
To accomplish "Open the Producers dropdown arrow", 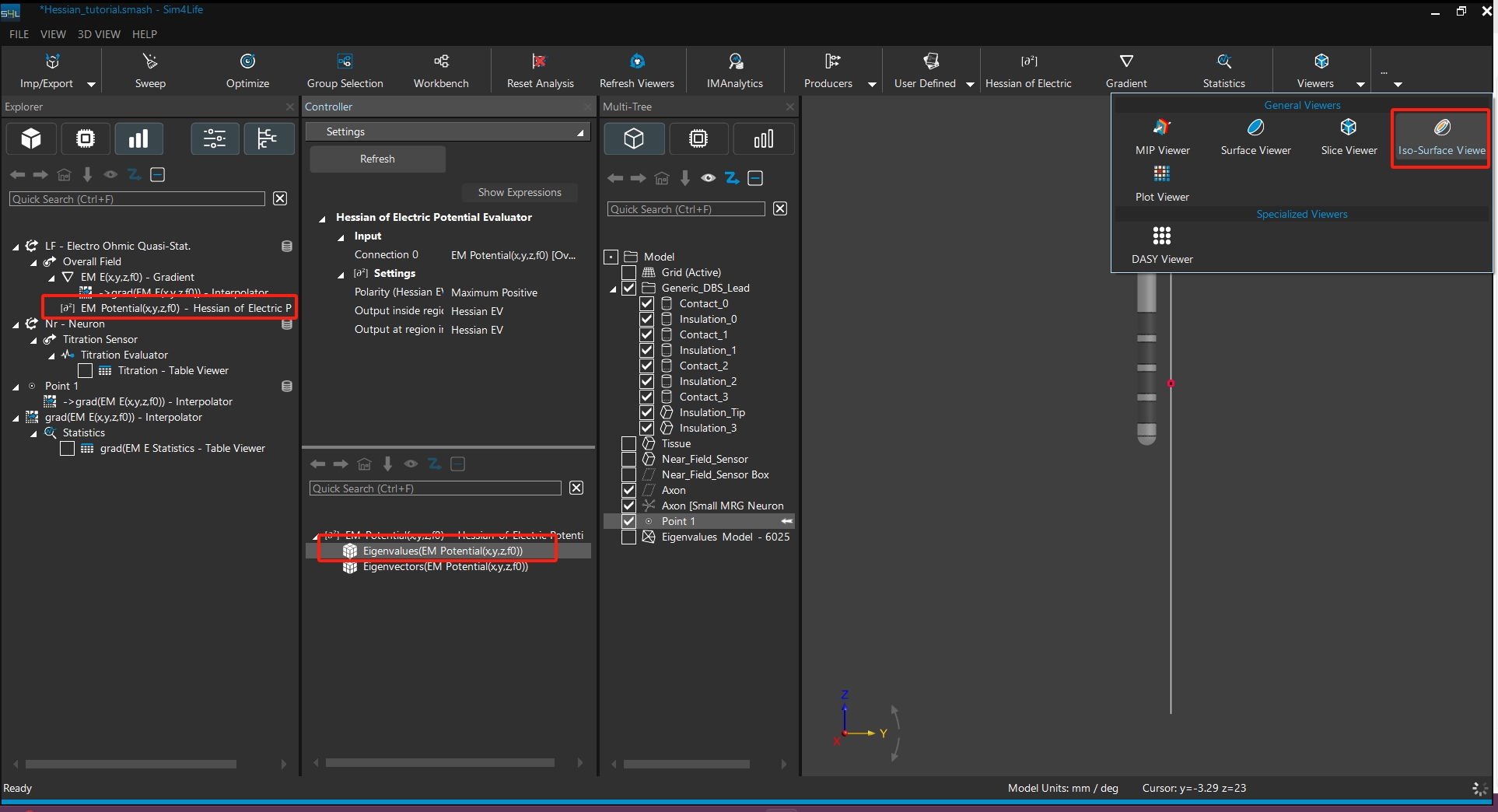I will [872, 84].
